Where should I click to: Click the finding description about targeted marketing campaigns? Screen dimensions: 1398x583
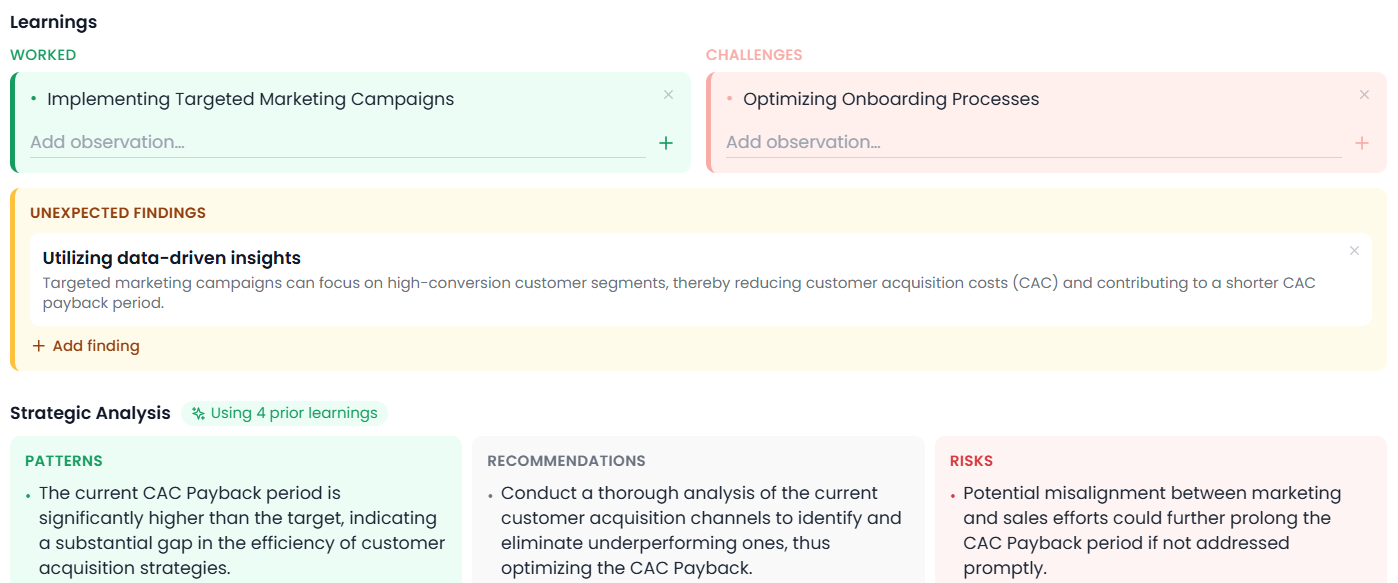679,293
